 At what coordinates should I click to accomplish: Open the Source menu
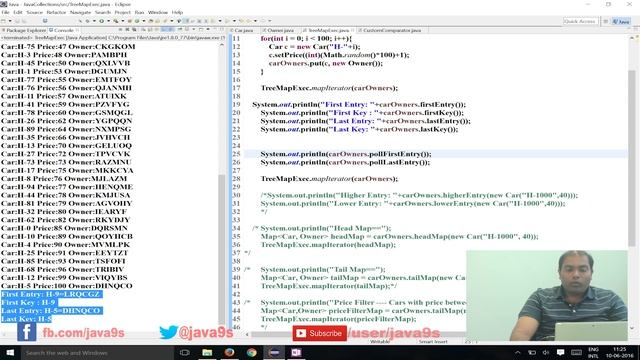point(34,12)
